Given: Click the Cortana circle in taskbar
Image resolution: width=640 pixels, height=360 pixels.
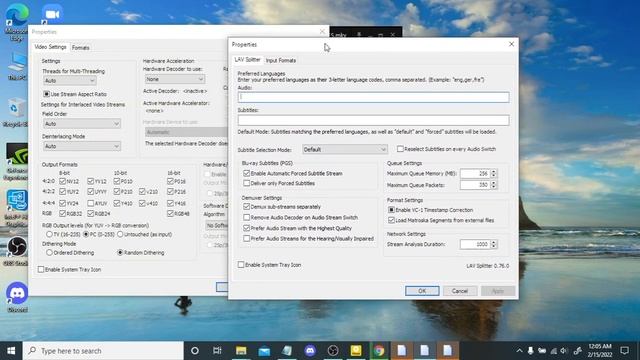Looking at the screenshot, I should (195, 351).
